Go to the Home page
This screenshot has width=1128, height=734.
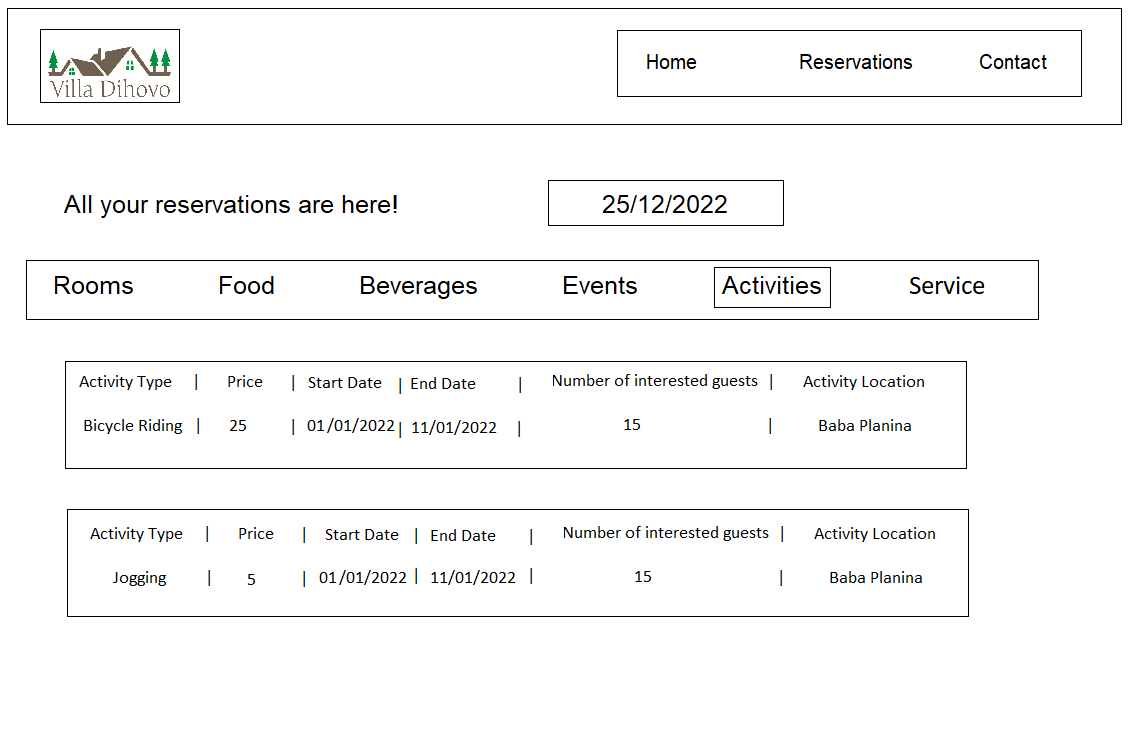pyautogui.click(x=671, y=63)
